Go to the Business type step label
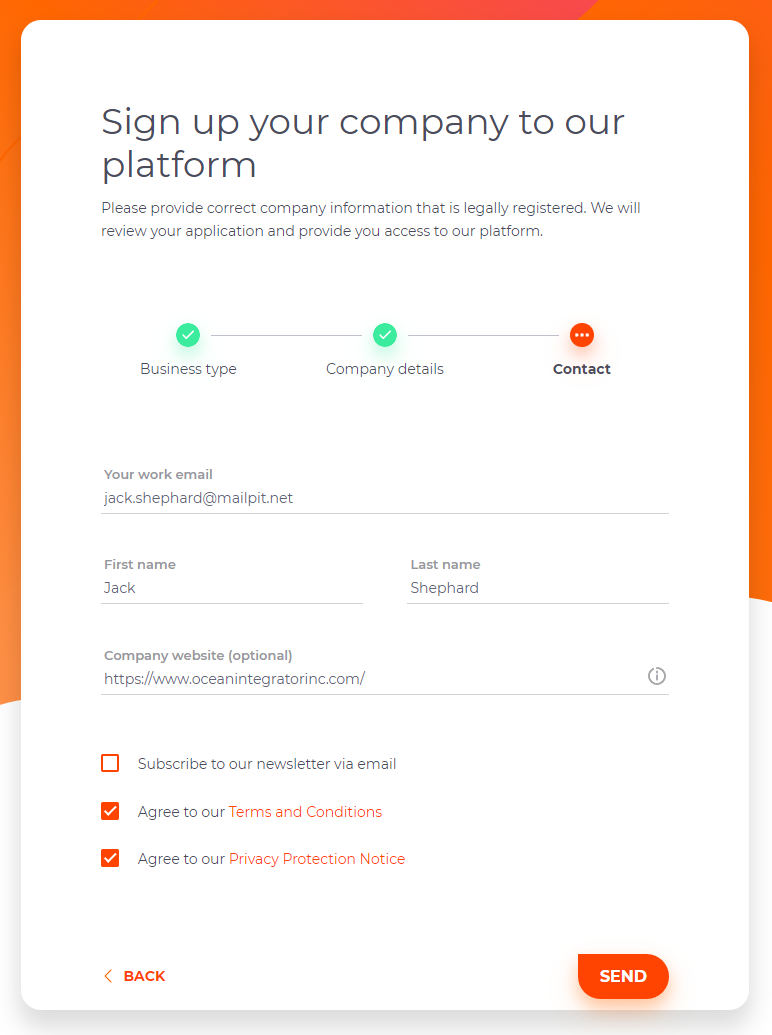Screen dimensions: 772x1035 tap(188, 369)
